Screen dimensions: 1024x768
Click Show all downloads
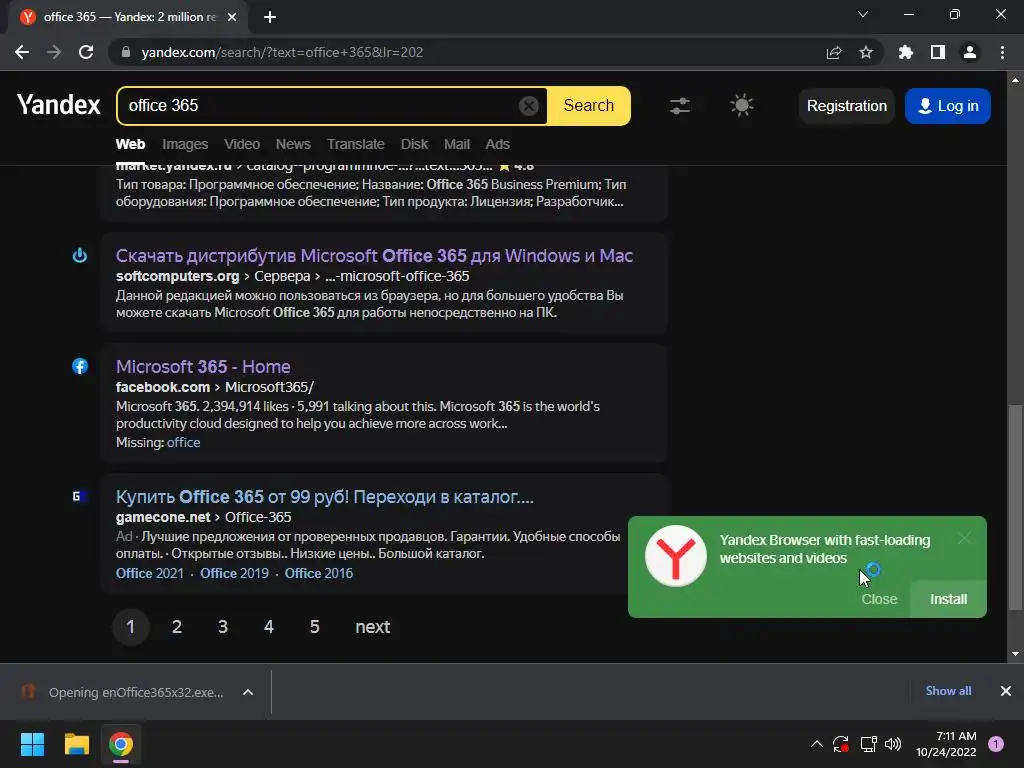[948, 691]
